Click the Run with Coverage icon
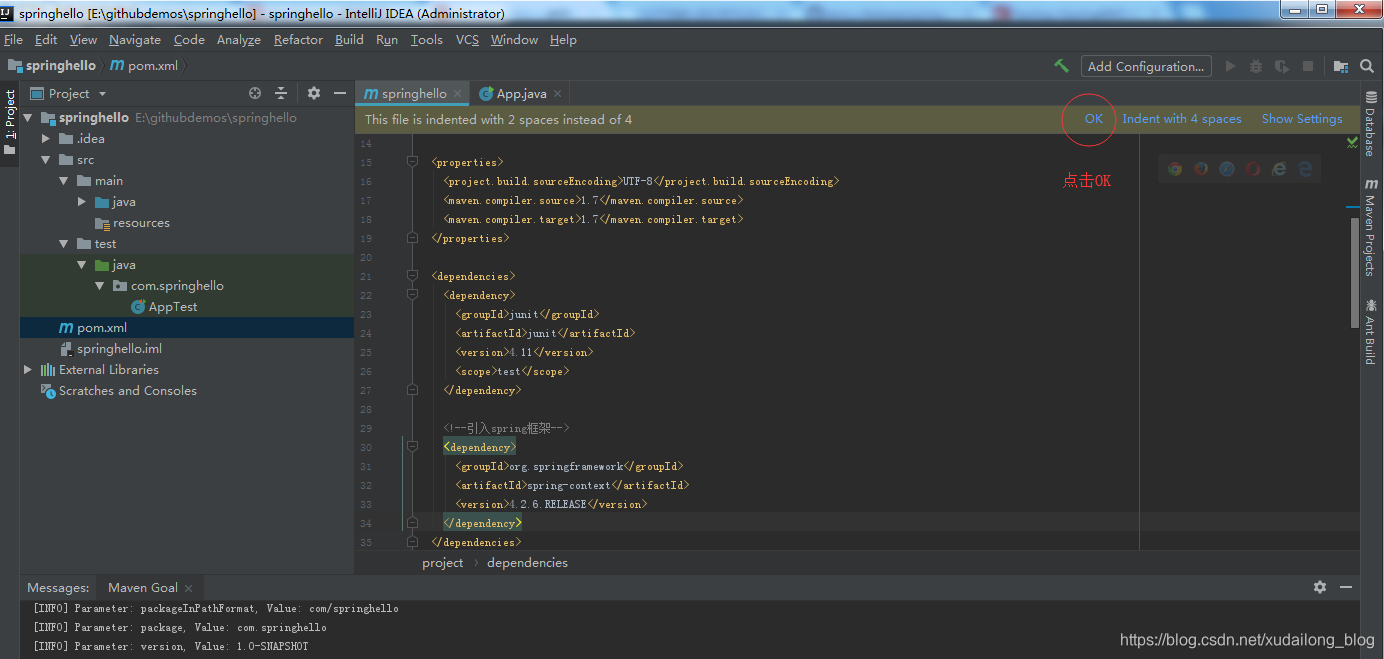This screenshot has width=1384, height=659. tap(1282, 66)
